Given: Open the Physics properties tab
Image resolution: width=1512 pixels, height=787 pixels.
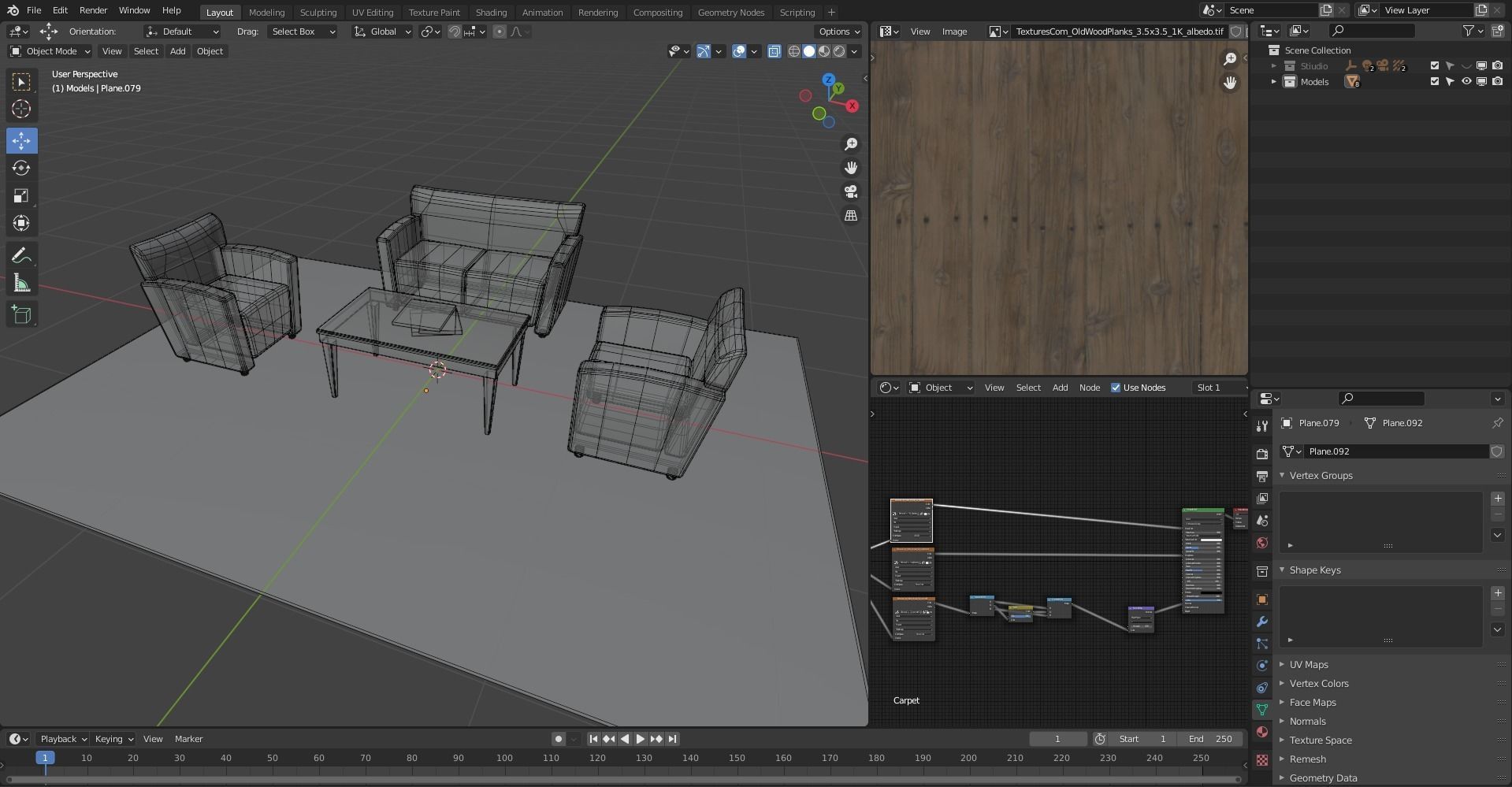Looking at the screenshot, I should (x=1262, y=666).
